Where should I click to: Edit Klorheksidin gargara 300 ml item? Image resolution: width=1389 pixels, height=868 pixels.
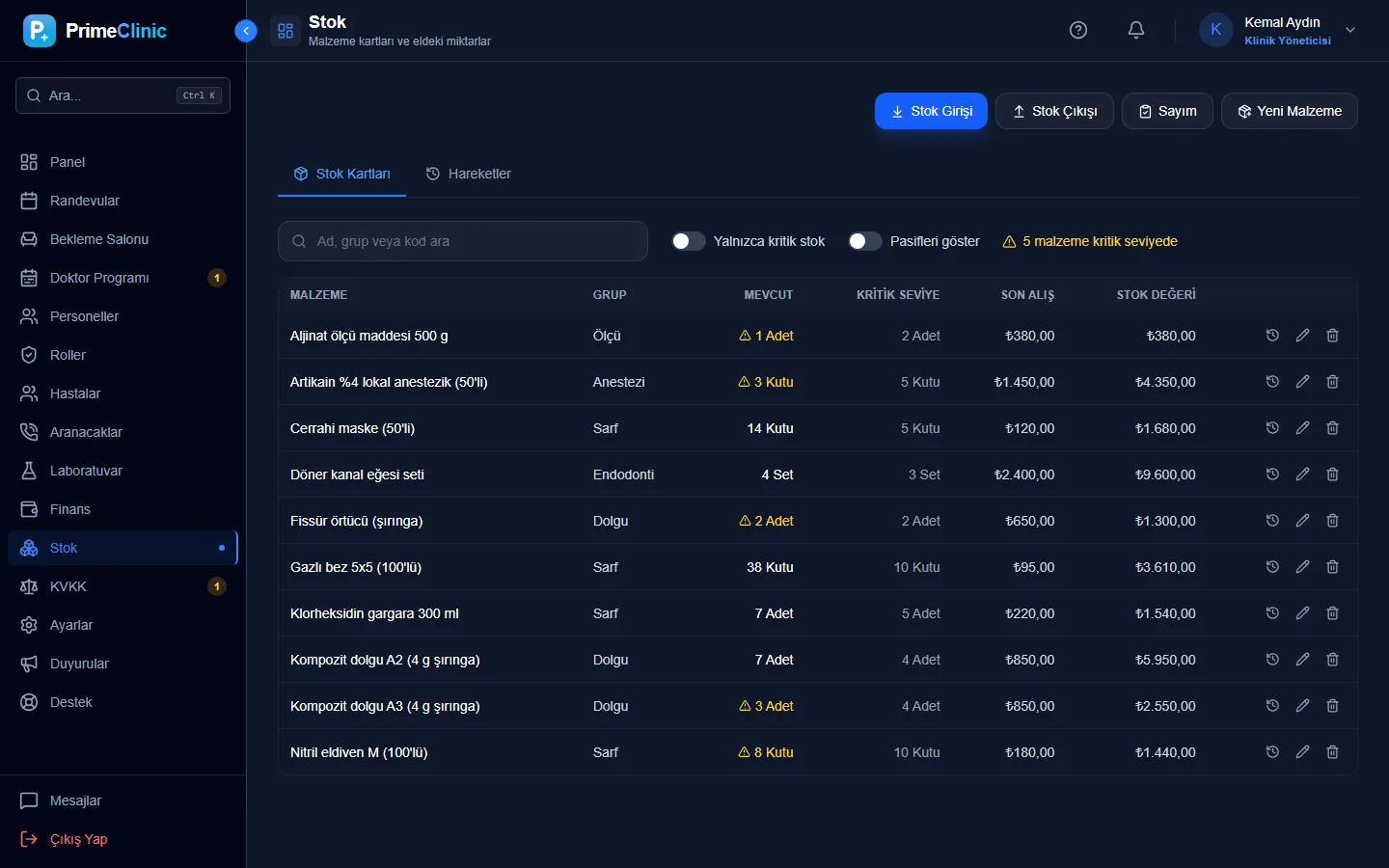(1302, 613)
